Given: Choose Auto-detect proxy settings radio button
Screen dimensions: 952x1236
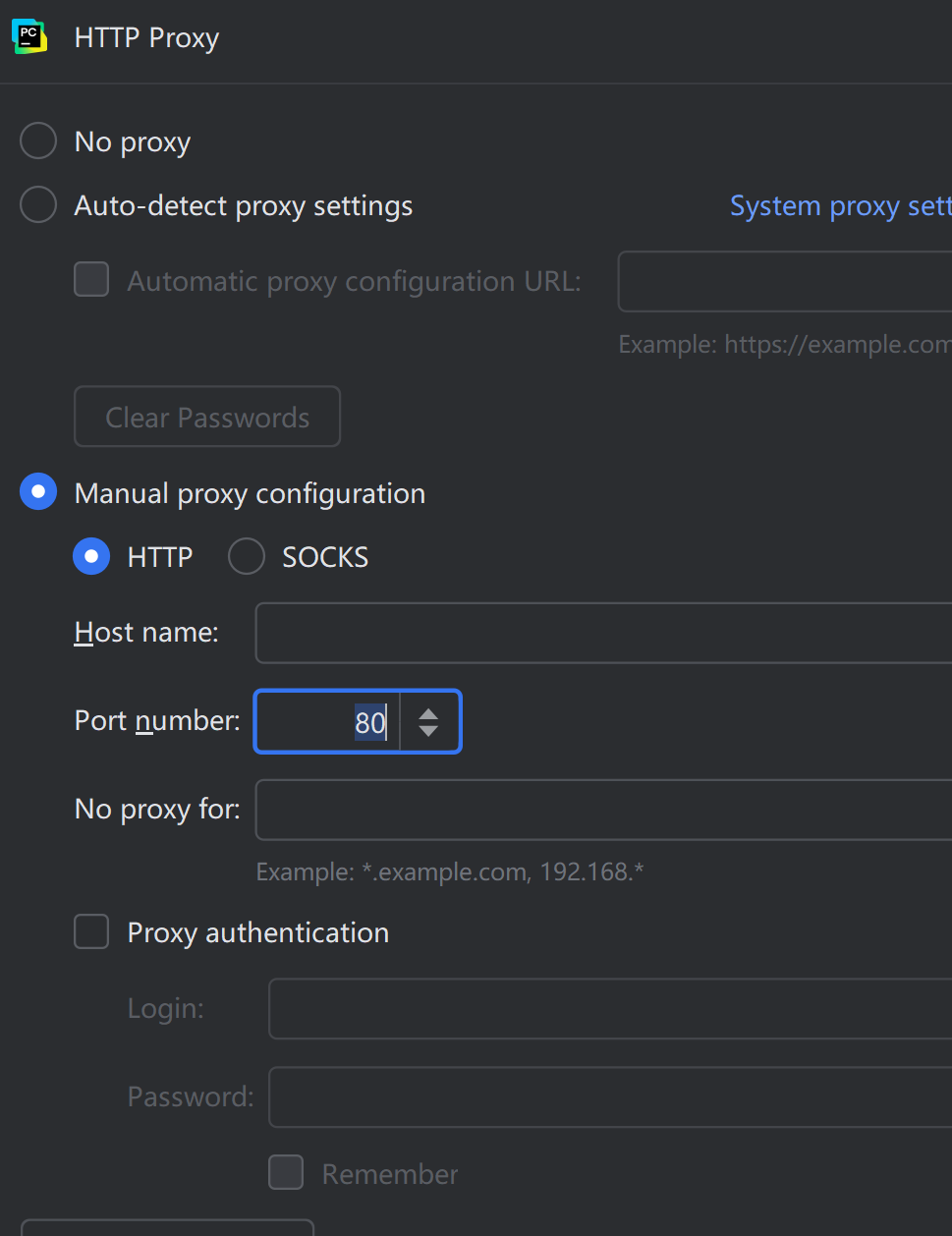Looking at the screenshot, I should point(38,205).
